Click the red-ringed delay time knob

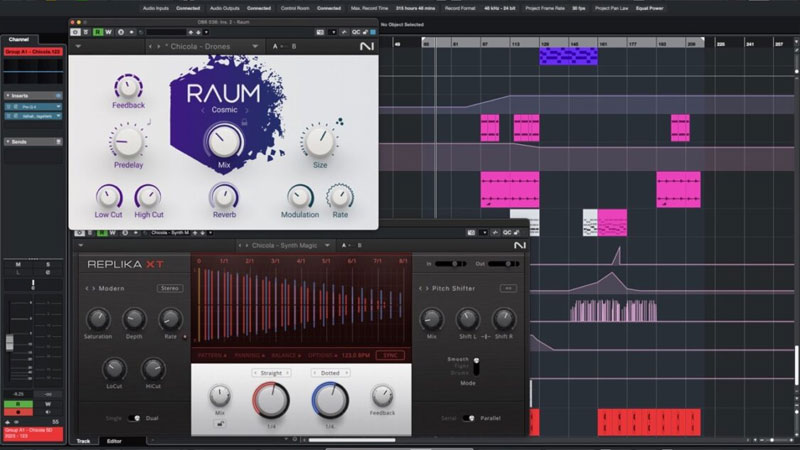click(x=271, y=399)
